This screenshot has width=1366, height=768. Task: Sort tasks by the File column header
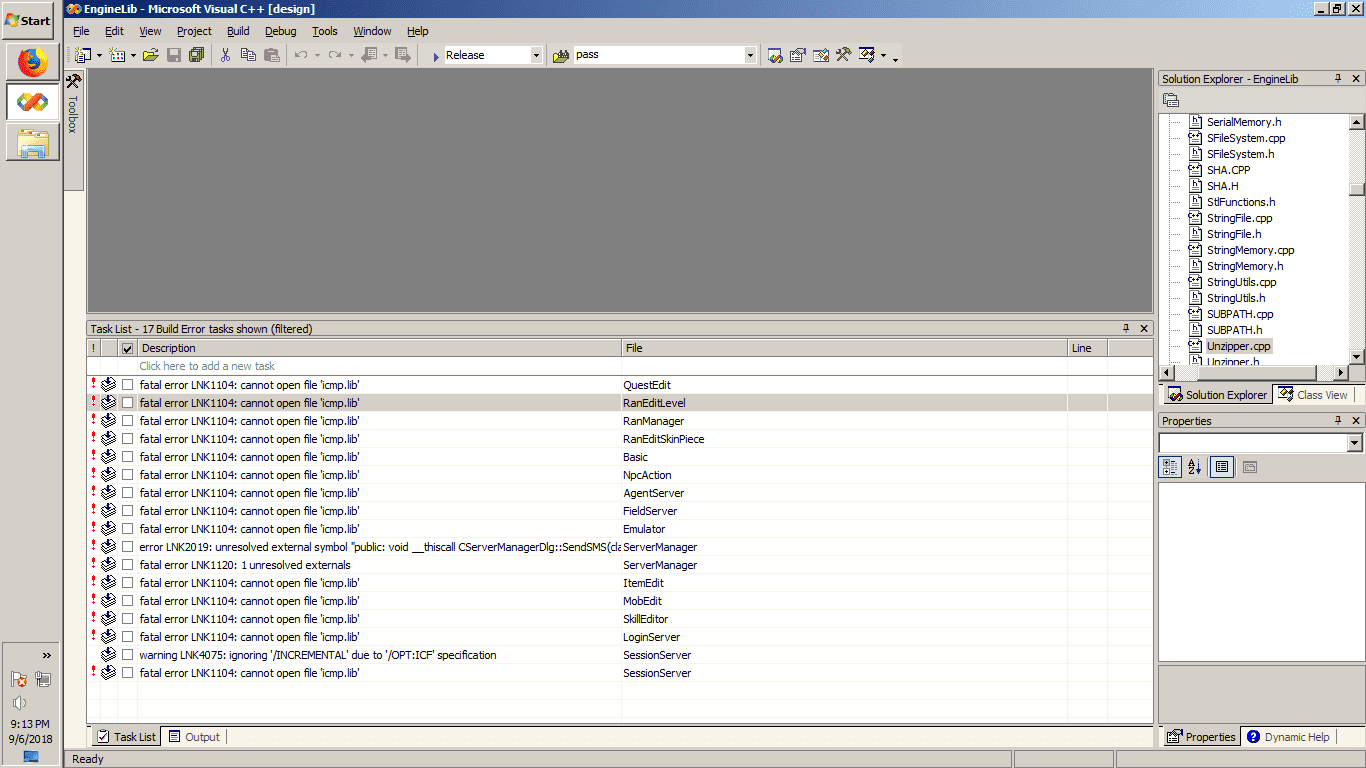844,348
